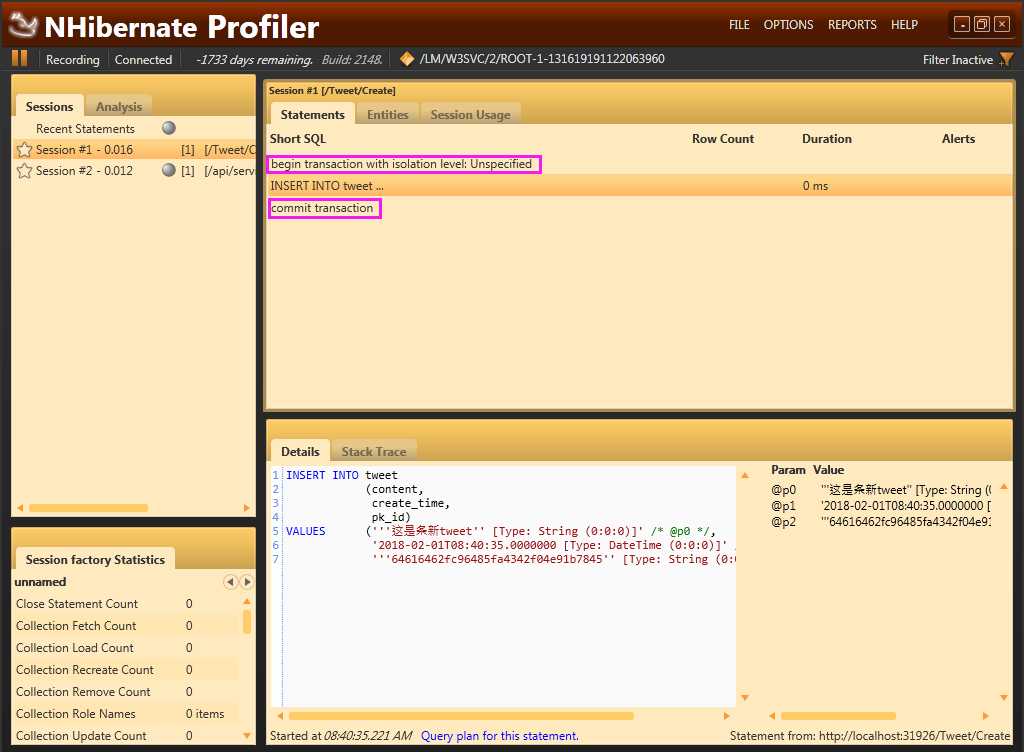
Task: Click the parameters pane horizontal scrollbar
Action: (x=838, y=716)
